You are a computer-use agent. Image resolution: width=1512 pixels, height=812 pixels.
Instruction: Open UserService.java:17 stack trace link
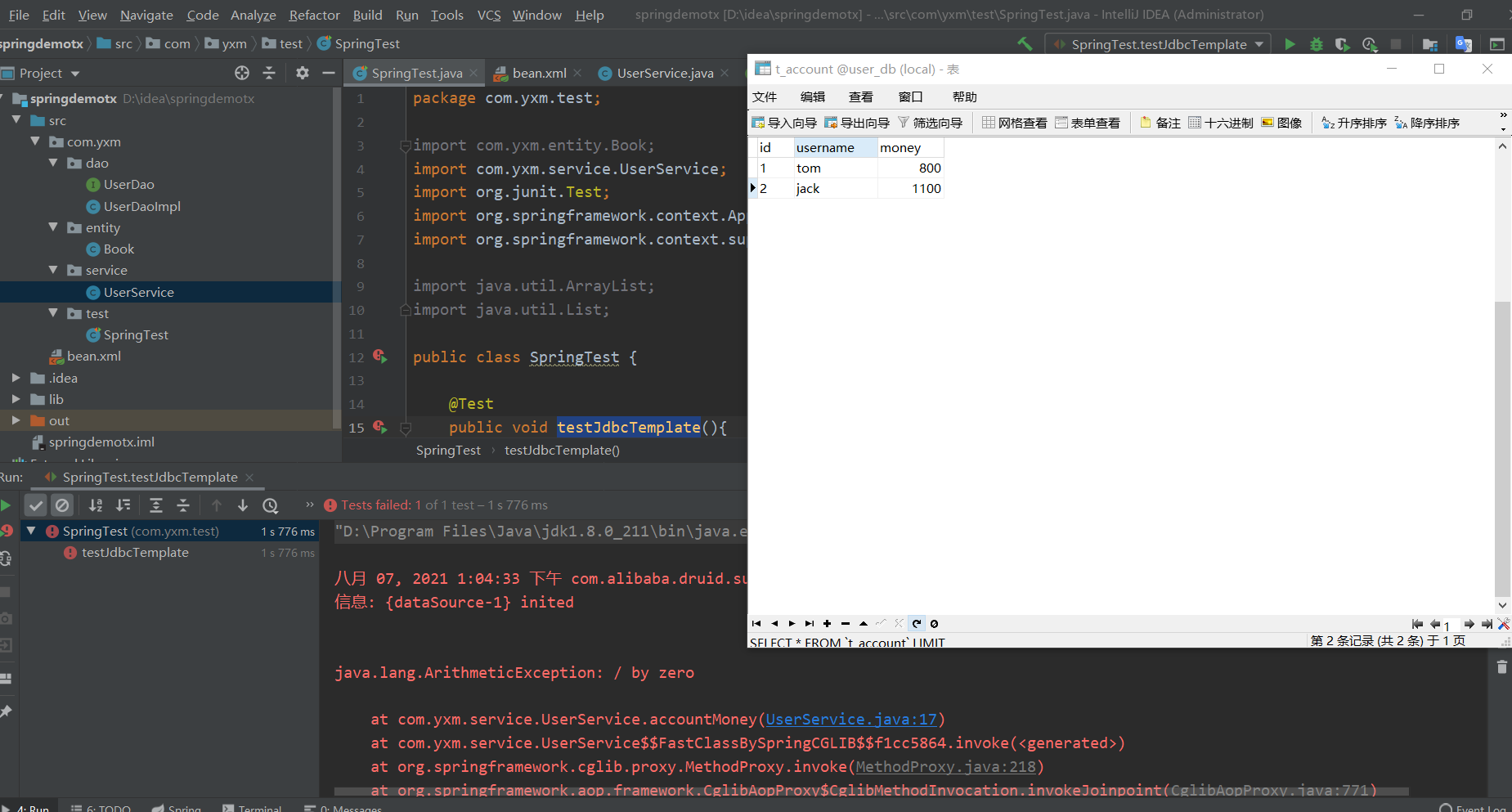coord(851,720)
